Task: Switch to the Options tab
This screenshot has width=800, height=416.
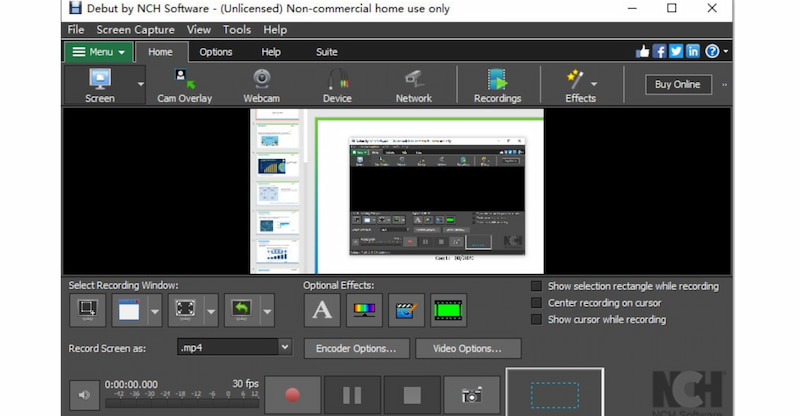Action: coord(215,52)
